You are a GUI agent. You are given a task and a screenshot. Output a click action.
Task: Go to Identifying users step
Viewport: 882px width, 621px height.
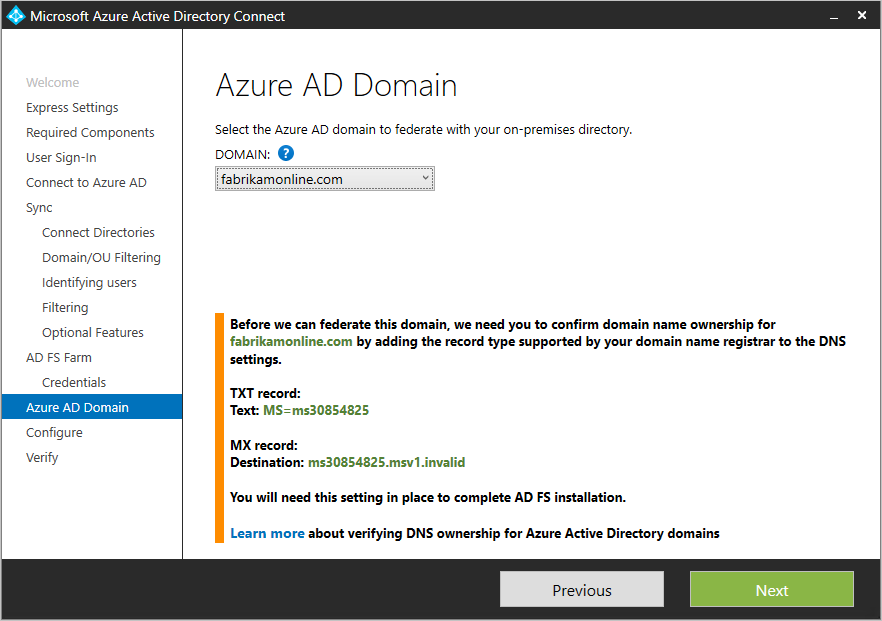[89, 282]
